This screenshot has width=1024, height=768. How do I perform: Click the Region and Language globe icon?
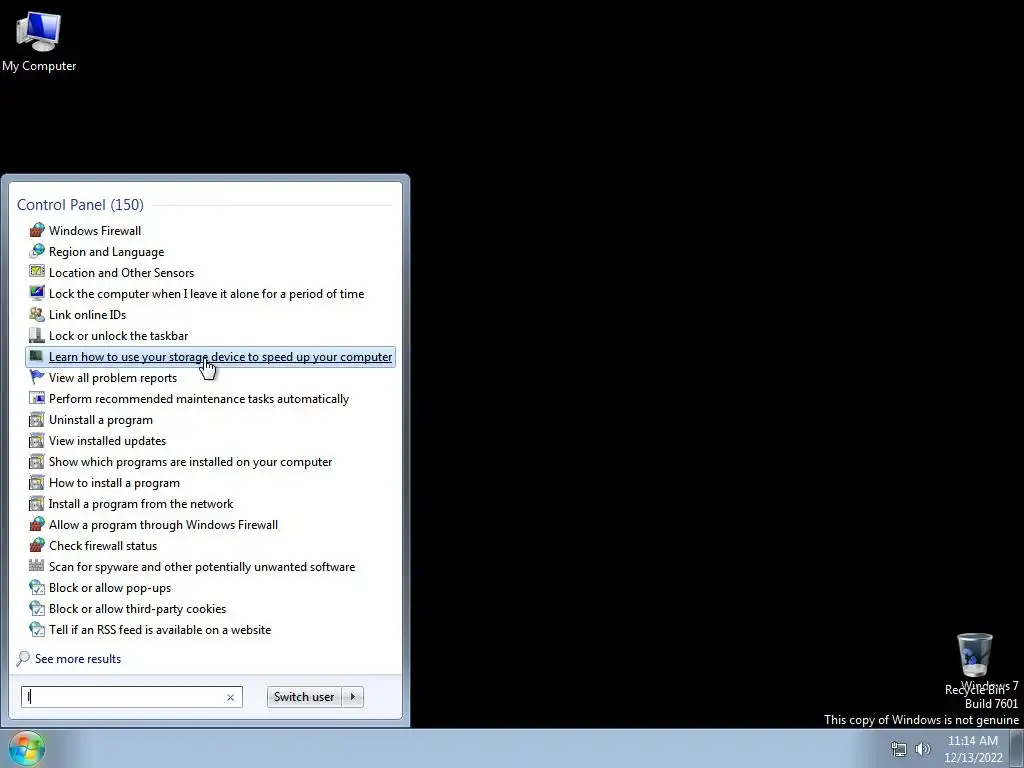[x=37, y=251]
